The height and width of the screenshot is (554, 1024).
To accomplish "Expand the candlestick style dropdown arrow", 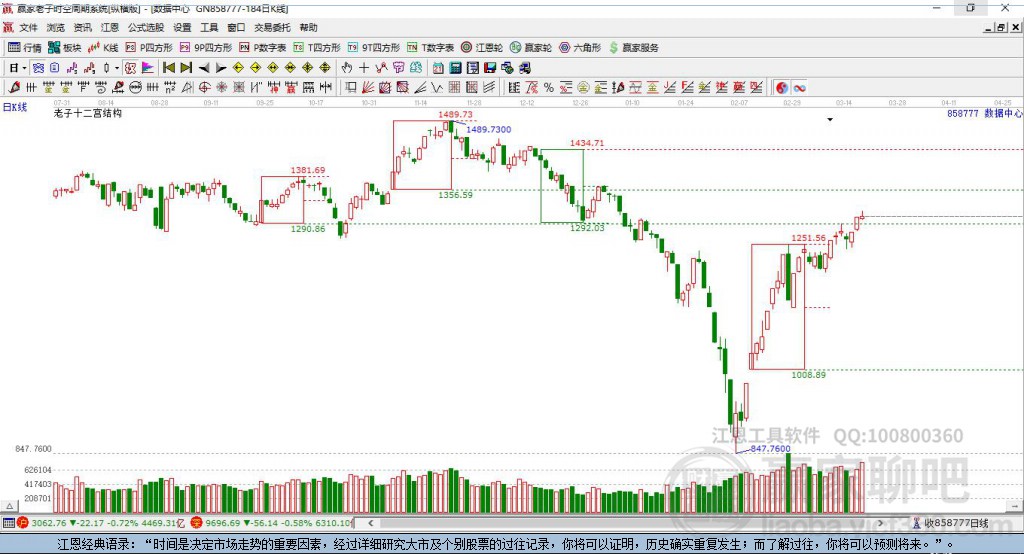I will (117, 68).
